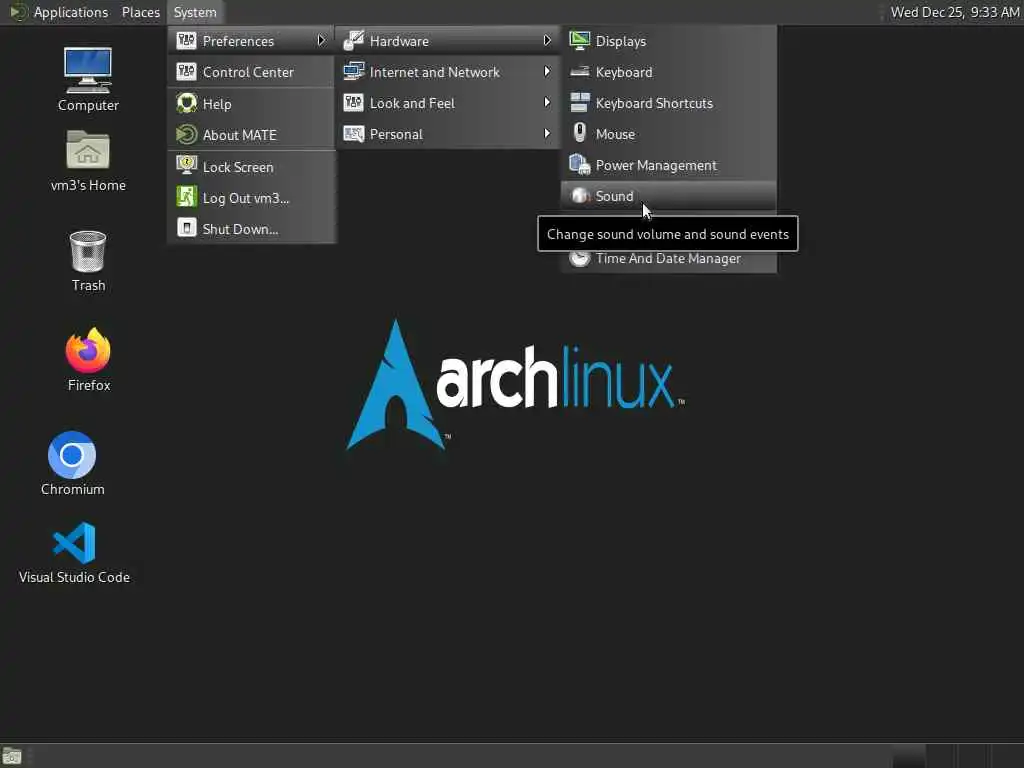
Task: Click the Sound speaker icon
Action: [x=579, y=195]
